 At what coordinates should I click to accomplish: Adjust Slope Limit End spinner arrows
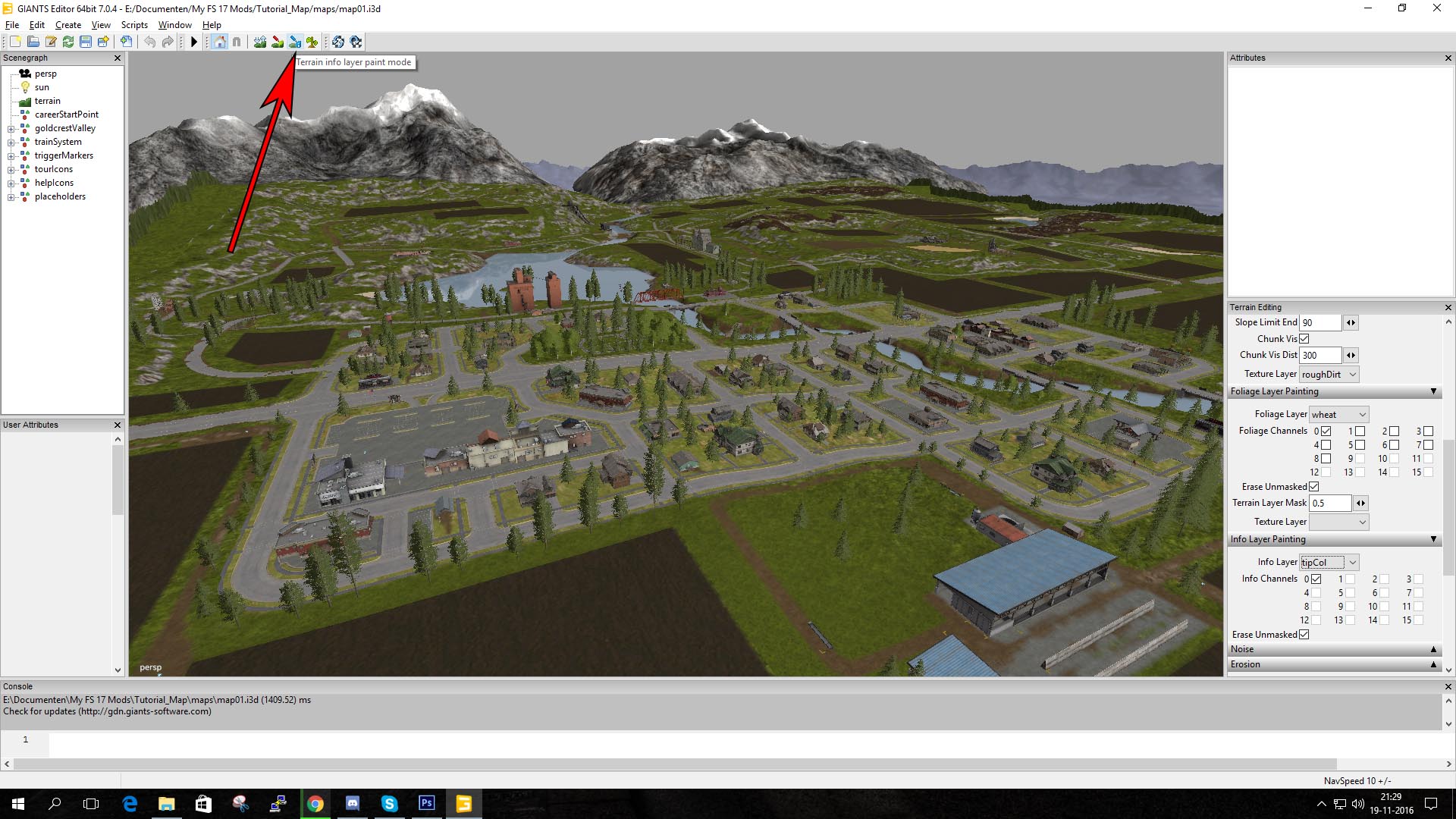[x=1351, y=322]
